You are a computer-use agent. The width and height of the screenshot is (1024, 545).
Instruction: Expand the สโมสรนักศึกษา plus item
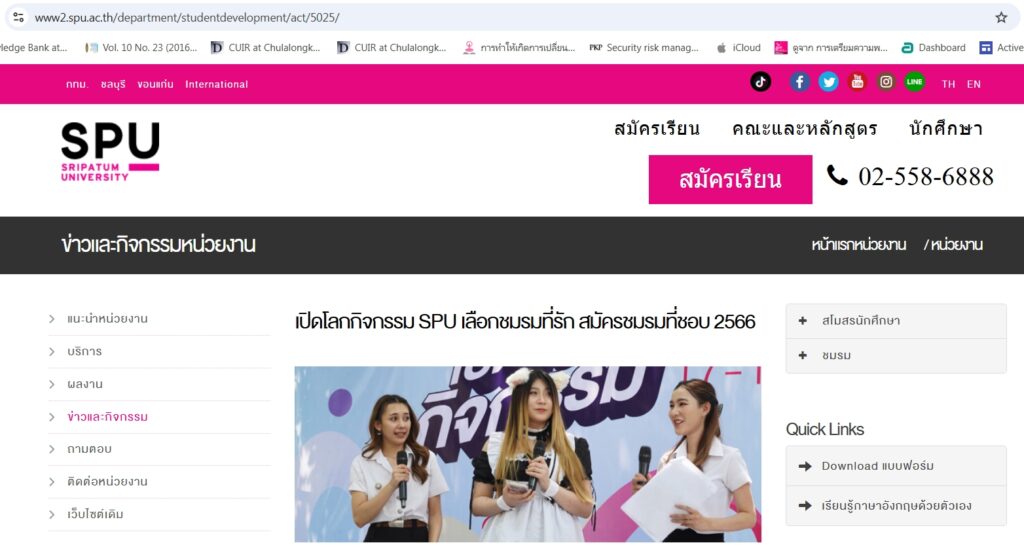(x=896, y=320)
